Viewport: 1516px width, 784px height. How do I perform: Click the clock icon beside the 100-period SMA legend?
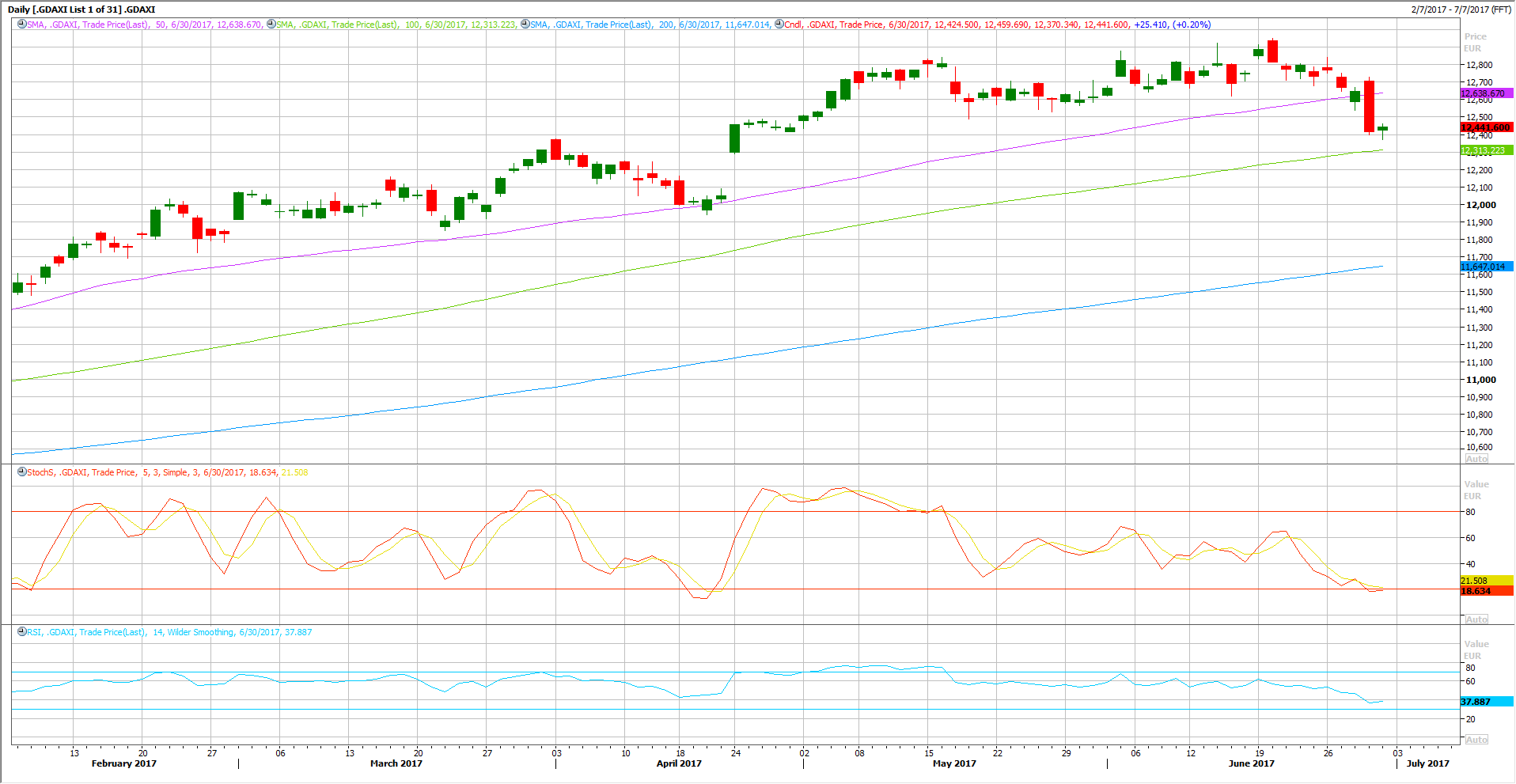271,25
